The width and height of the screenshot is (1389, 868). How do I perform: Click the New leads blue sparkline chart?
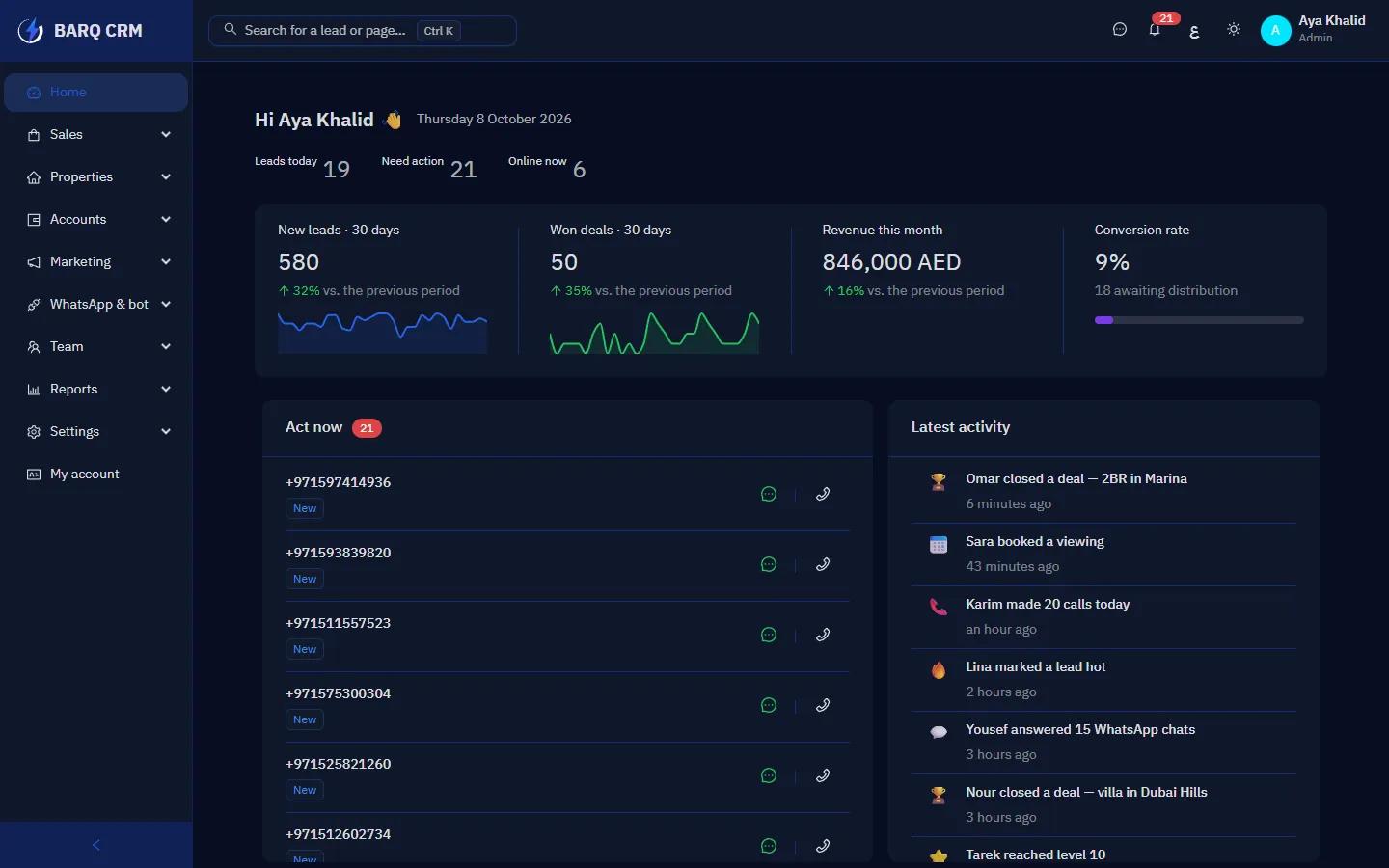(x=382, y=333)
